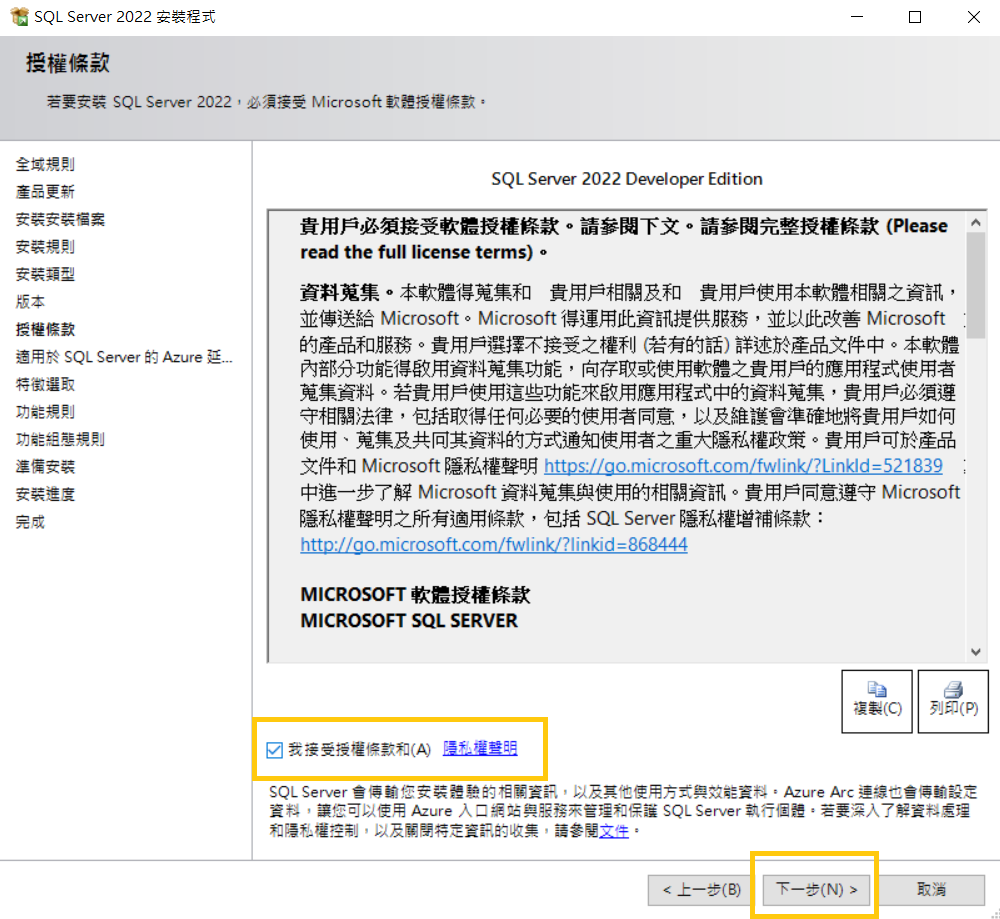Select 準備安裝 step in sidebar
This screenshot has width=1000, height=919.
click(45, 467)
